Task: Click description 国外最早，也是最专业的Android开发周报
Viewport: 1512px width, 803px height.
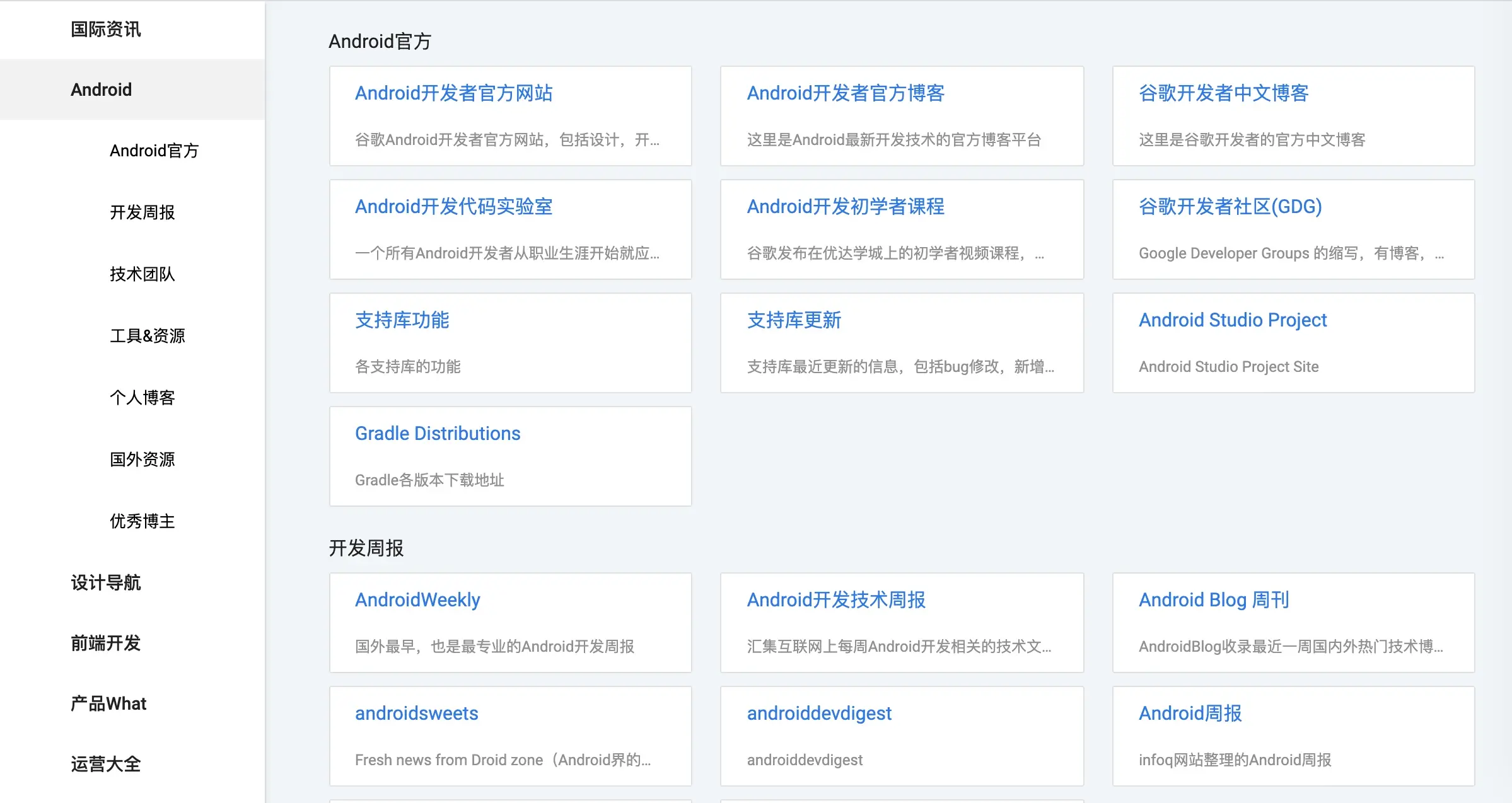Action: (x=494, y=647)
